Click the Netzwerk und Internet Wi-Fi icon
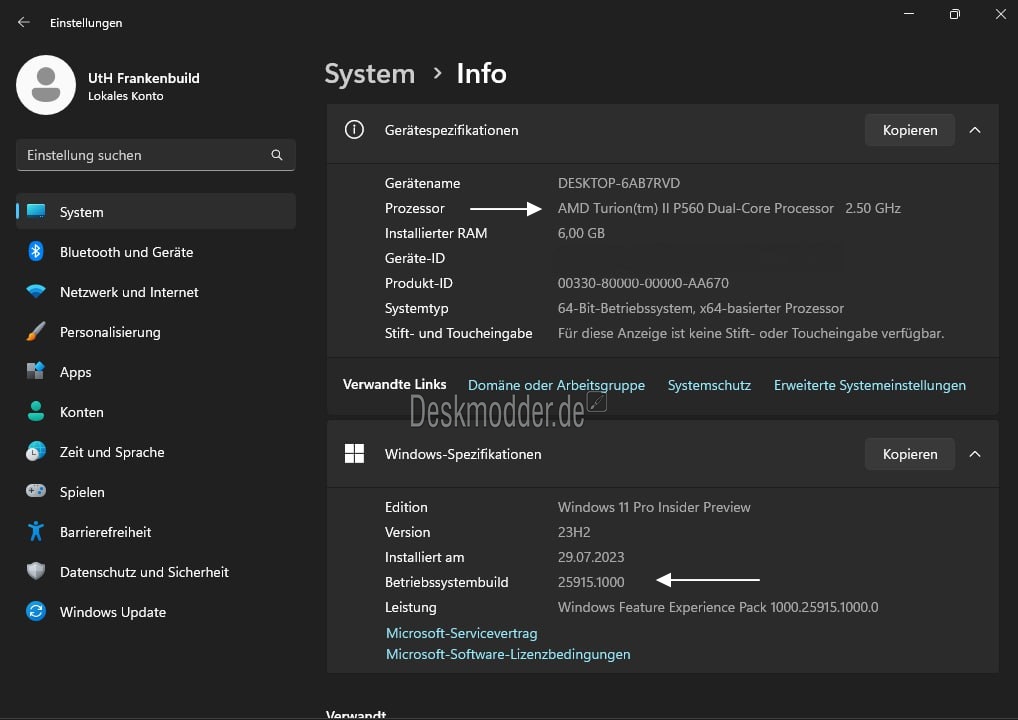Screen dimensions: 1018x720 [x=36, y=292]
